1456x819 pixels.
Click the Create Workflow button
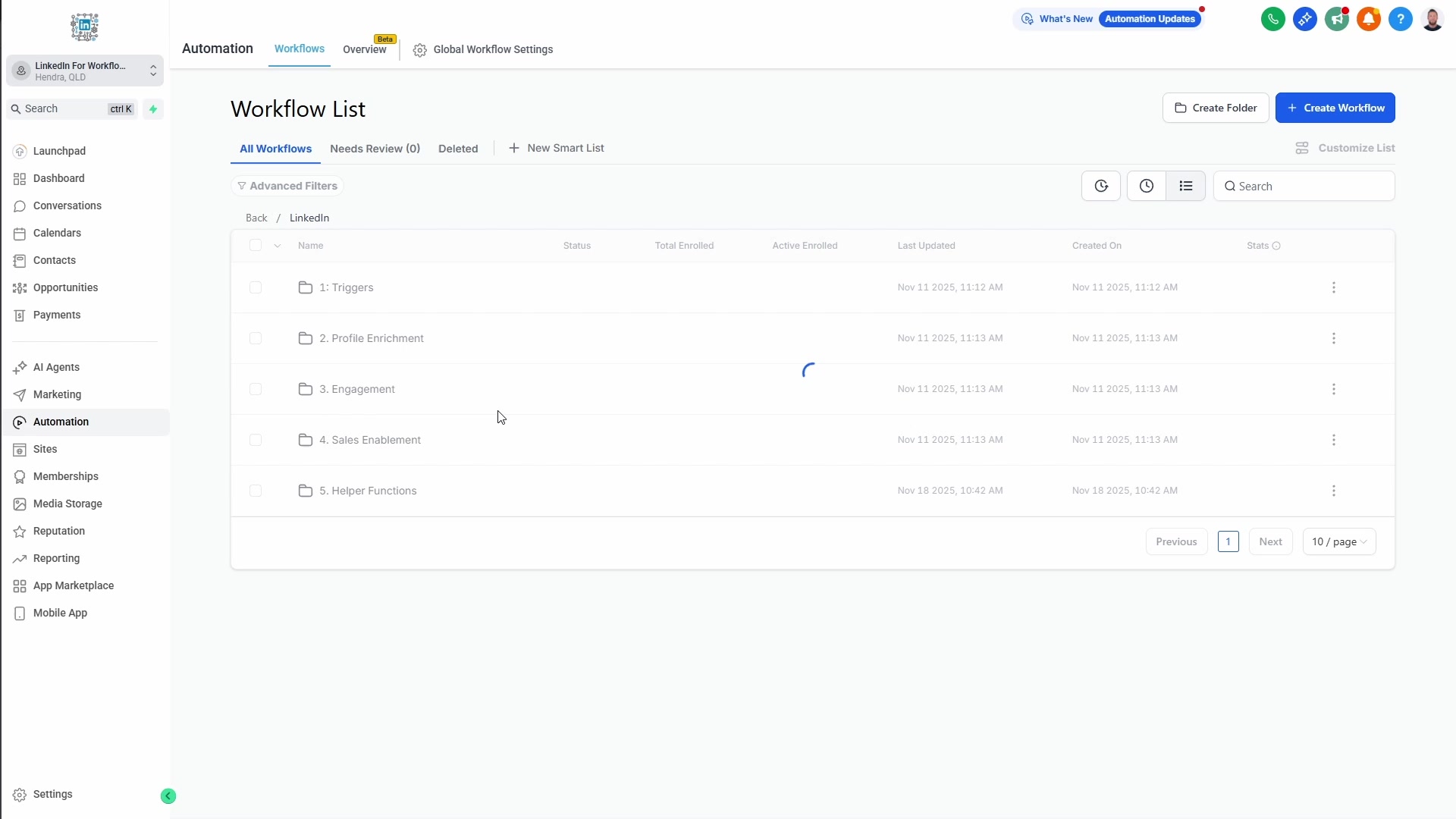pyautogui.click(x=1335, y=108)
